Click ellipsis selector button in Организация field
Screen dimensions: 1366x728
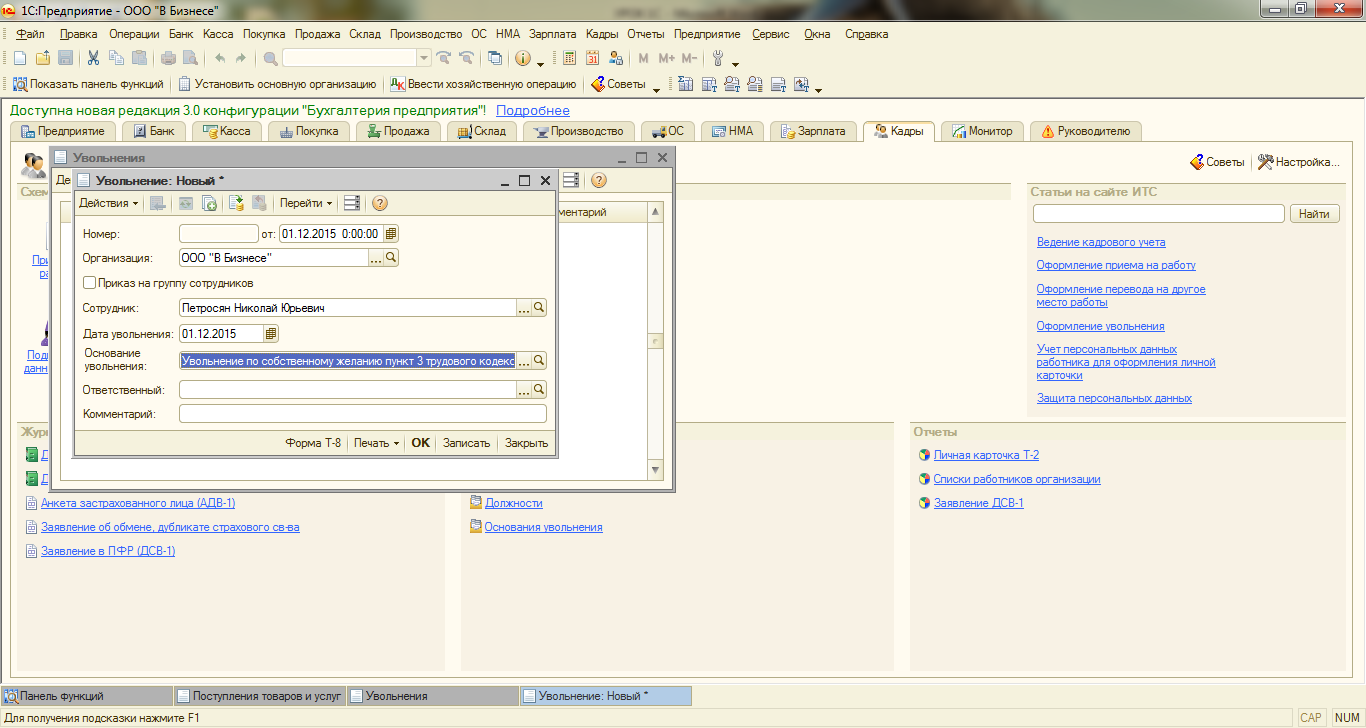pyautogui.click(x=376, y=258)
